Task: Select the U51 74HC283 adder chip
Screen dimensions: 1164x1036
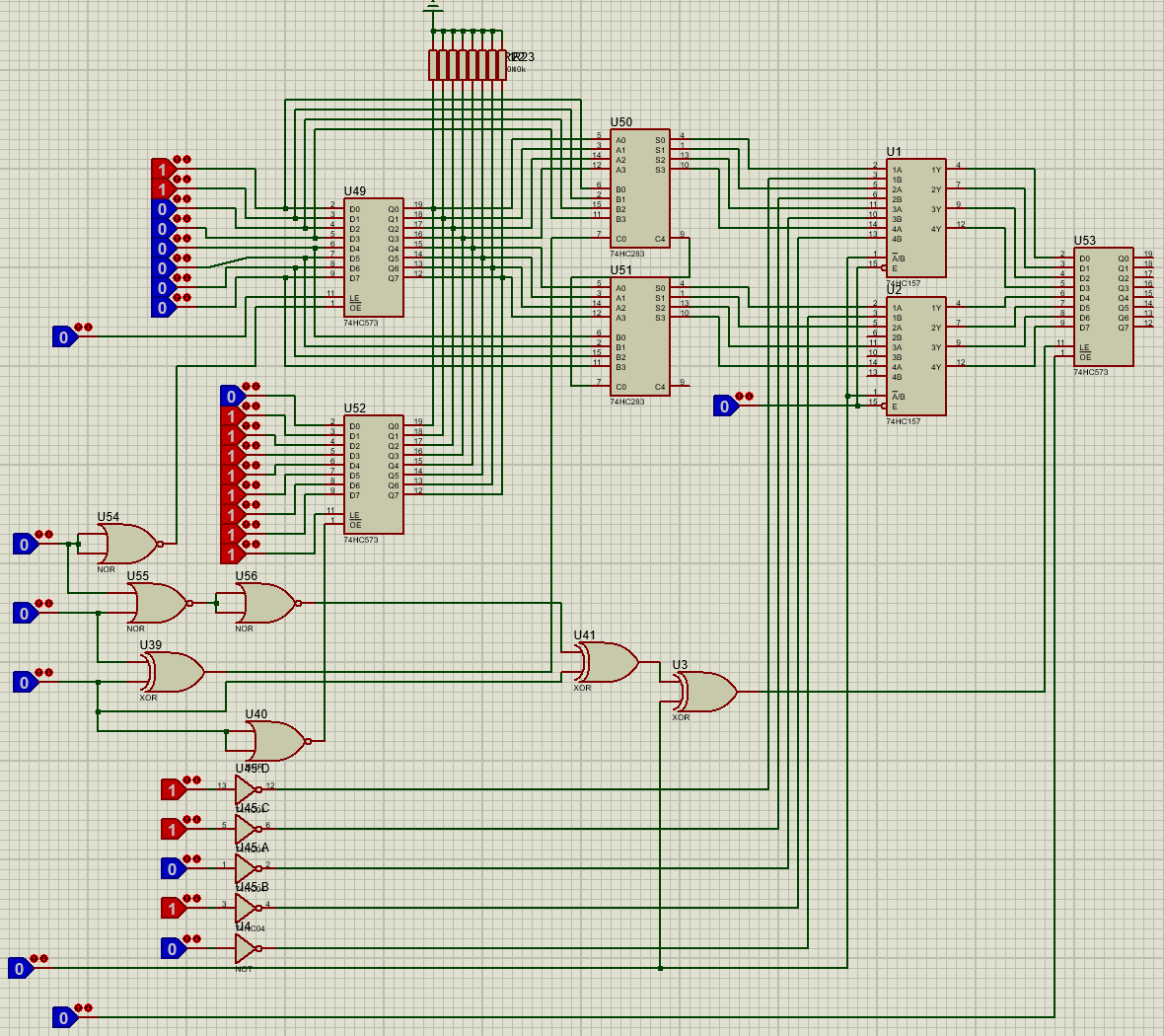Action: (x=639, y=335)
